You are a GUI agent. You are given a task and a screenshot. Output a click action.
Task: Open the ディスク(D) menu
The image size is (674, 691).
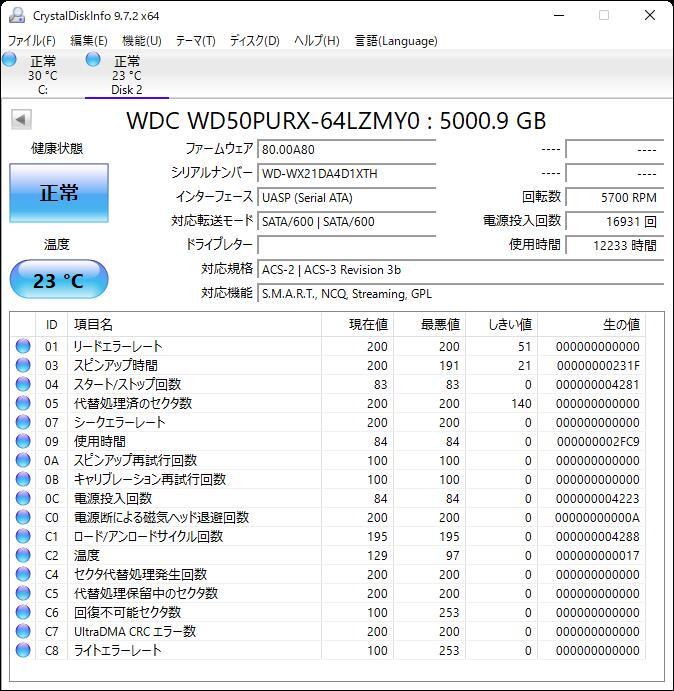coord(255,41)
